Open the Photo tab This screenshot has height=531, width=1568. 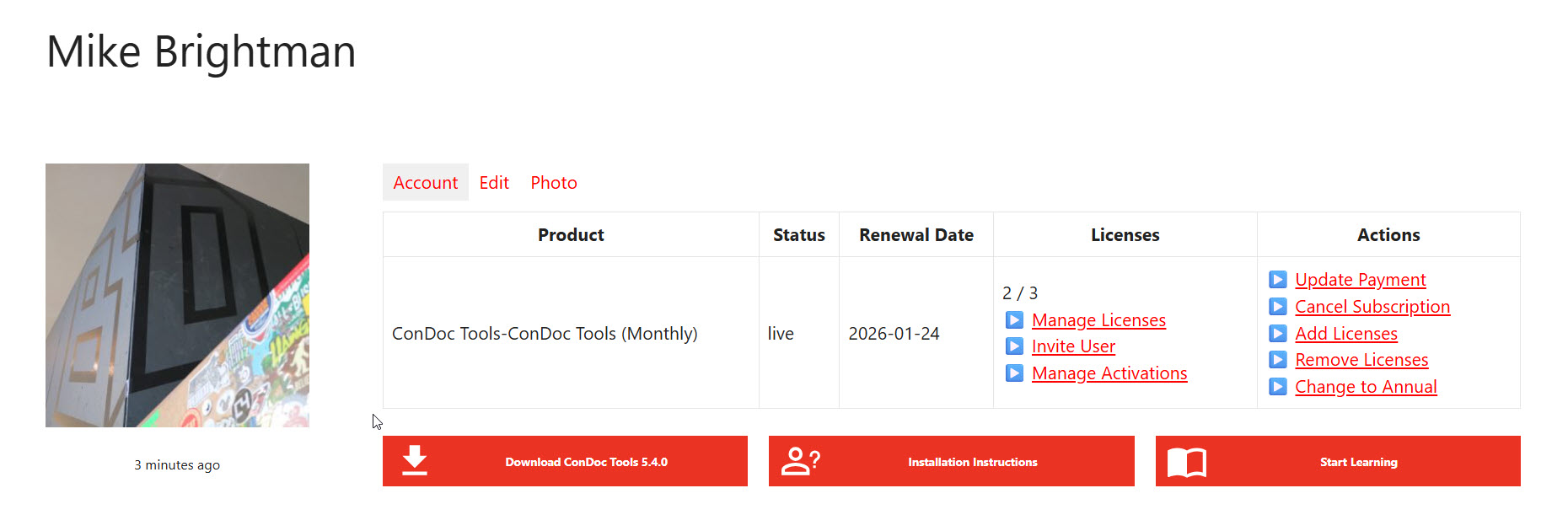coord(554,182)
